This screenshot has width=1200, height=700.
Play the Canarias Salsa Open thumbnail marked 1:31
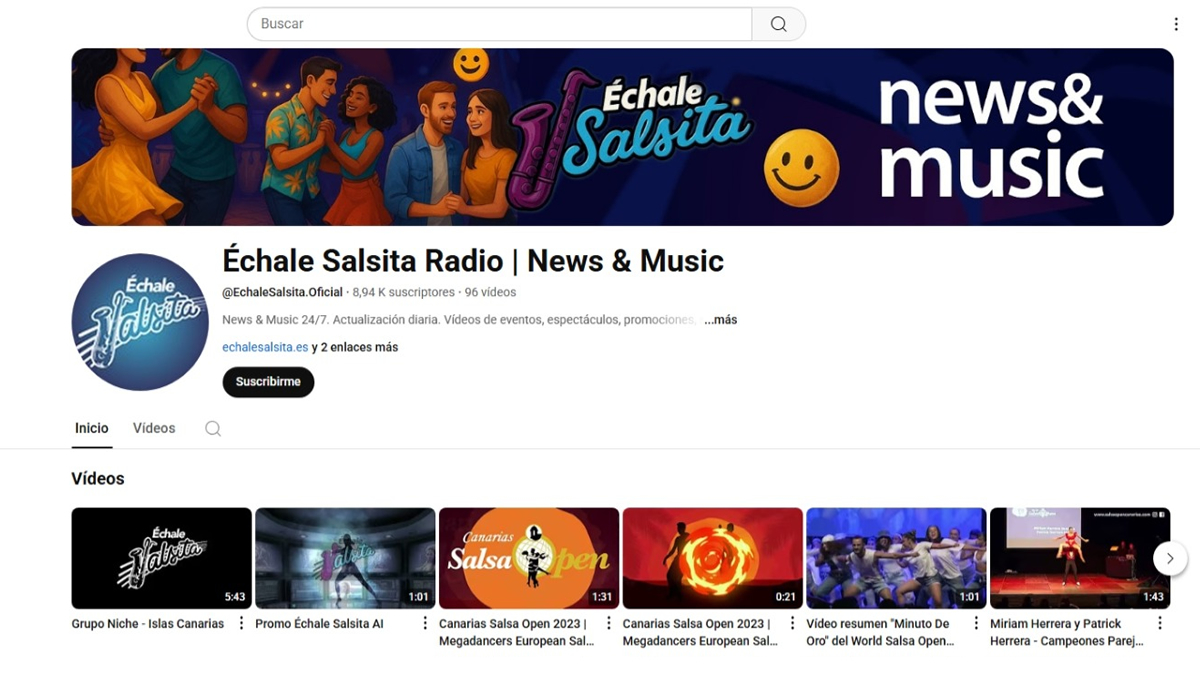coord(529,558)
